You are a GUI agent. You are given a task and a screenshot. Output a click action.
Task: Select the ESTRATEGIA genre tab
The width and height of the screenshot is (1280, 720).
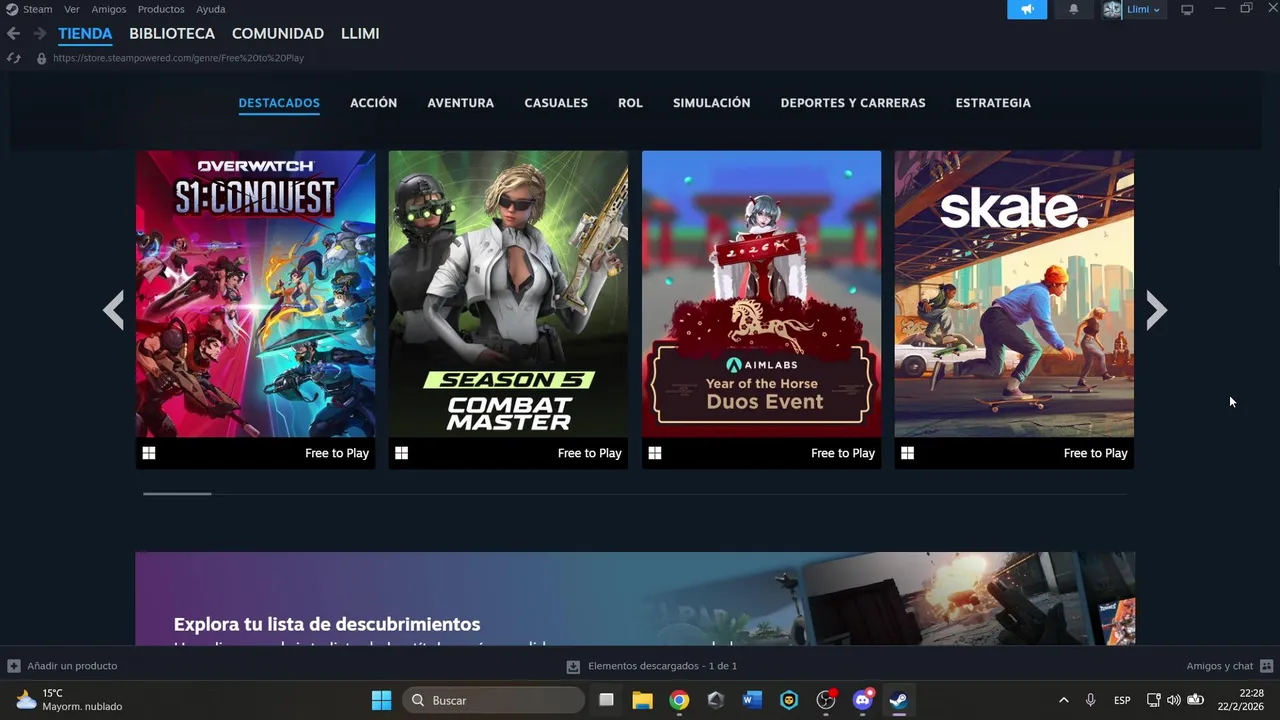[x=993, y=103]
